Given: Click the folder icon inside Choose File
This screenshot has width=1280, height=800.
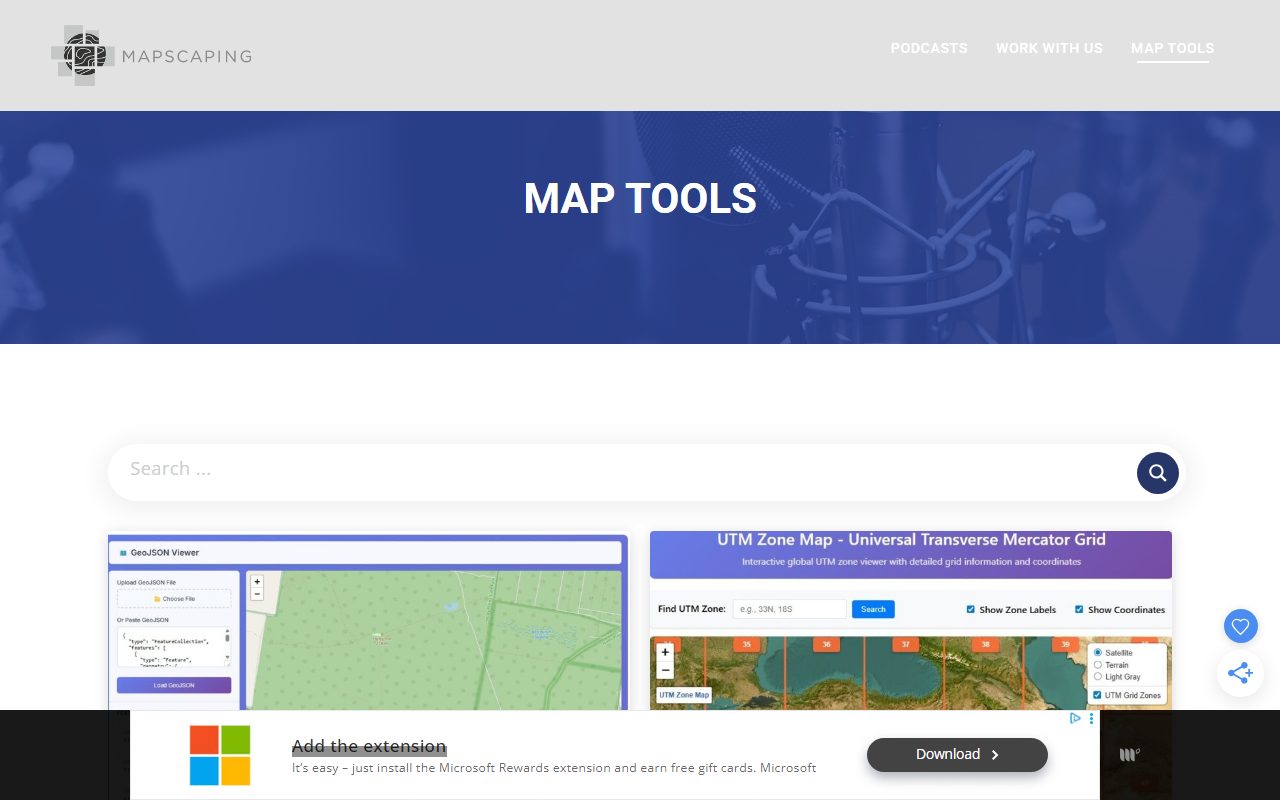Looking at the screenshot, I should tap(156, 598).
